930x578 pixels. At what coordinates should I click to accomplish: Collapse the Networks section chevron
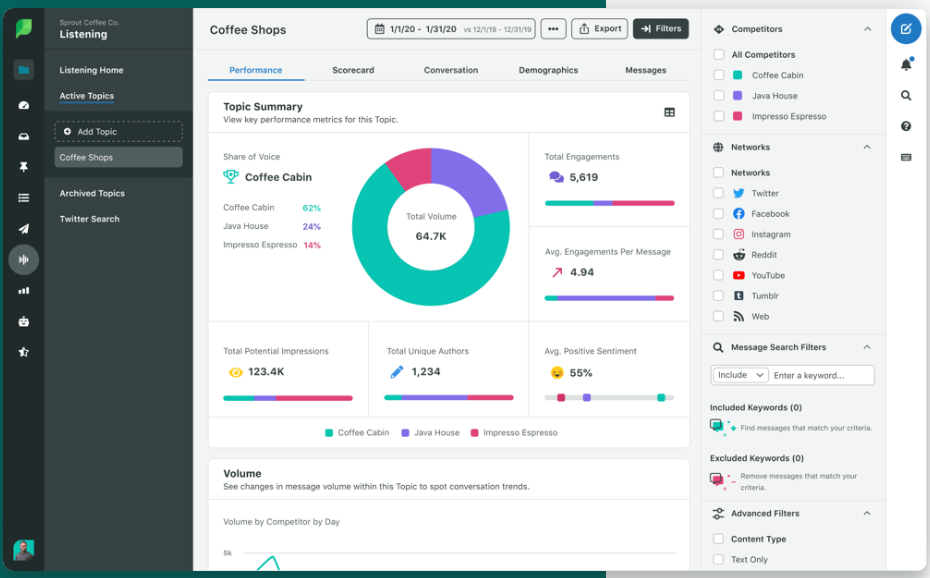click(x=867, y=147)
